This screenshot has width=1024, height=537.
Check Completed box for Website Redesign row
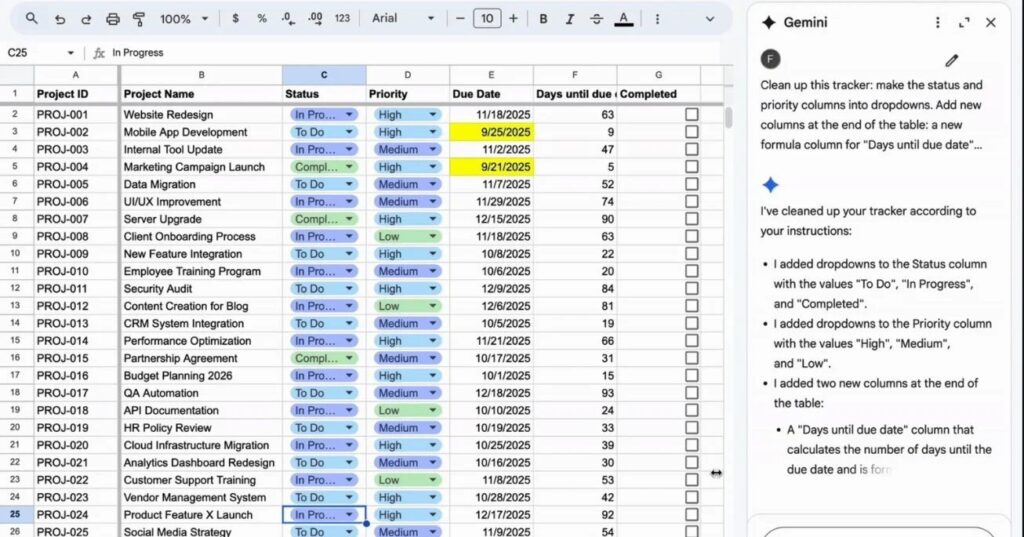pos(691,115)
